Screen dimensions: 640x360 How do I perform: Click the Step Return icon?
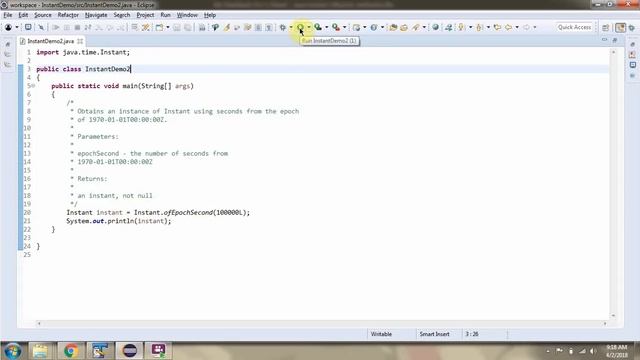tap(120, 27)
